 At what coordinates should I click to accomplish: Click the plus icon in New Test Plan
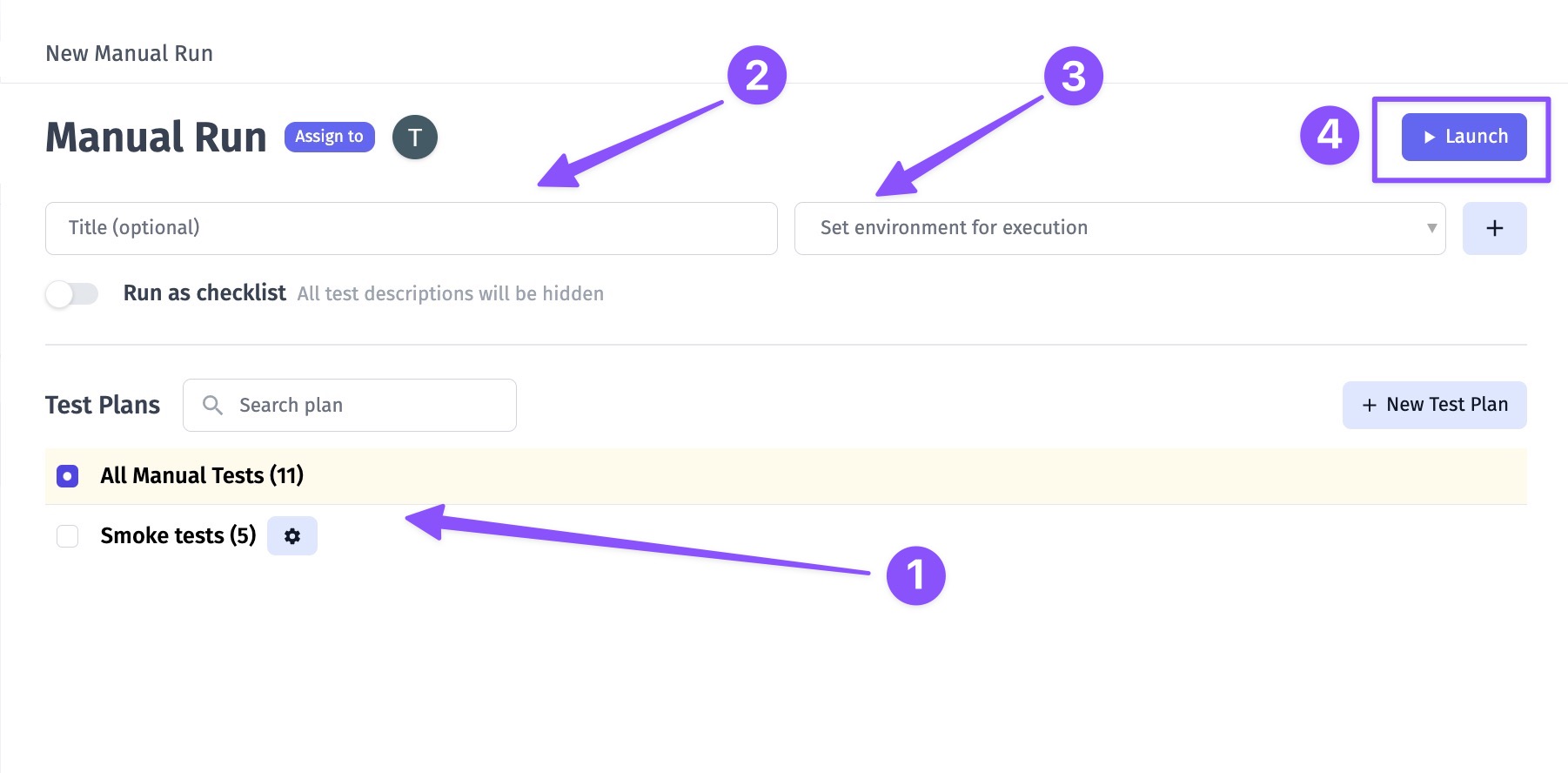pos(1369,405)
